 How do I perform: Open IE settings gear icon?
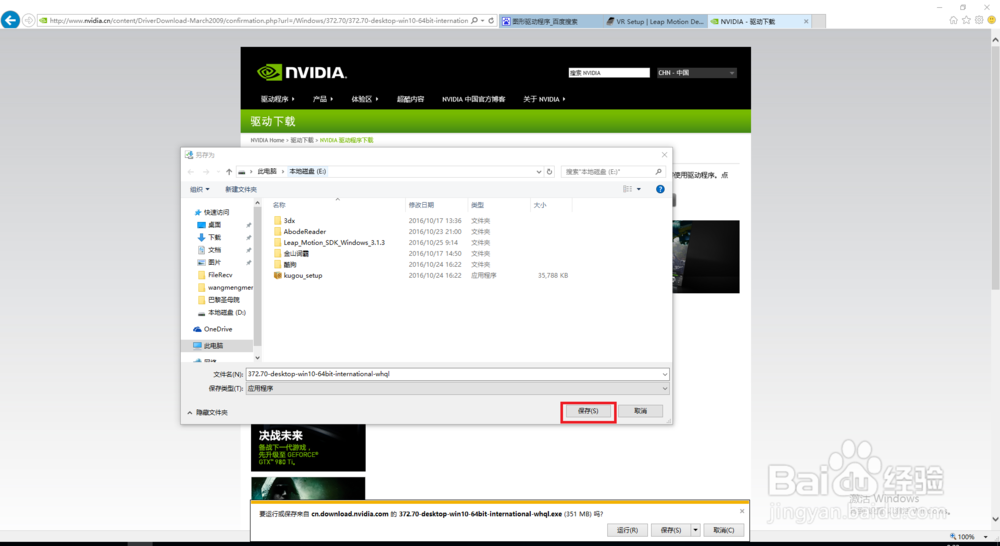click(x=979, y=20)
